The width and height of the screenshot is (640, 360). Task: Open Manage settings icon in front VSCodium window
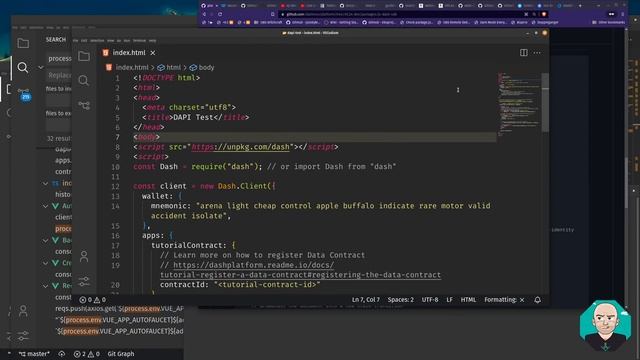coord(84,281)
